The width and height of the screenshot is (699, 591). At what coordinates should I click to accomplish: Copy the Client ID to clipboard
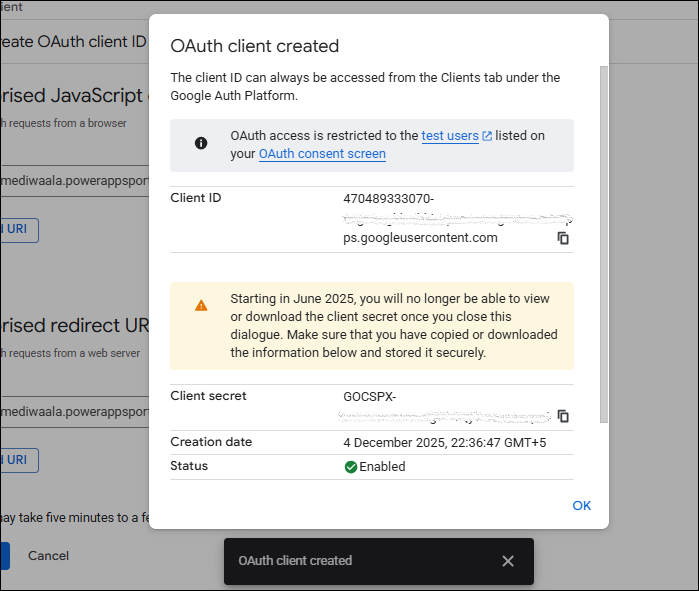point(563,238)
